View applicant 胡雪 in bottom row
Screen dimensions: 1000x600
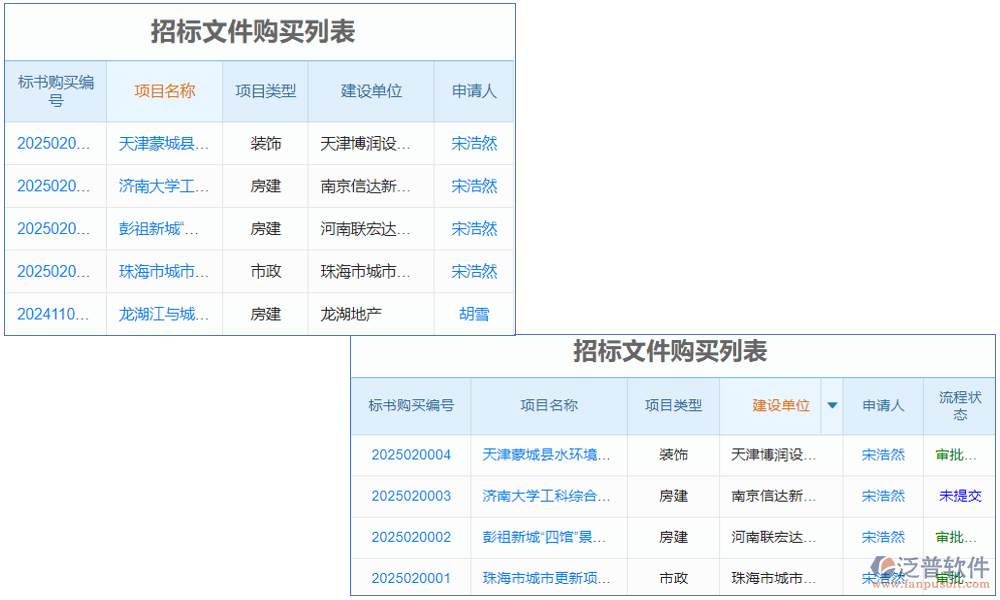[x=473, y=313]
